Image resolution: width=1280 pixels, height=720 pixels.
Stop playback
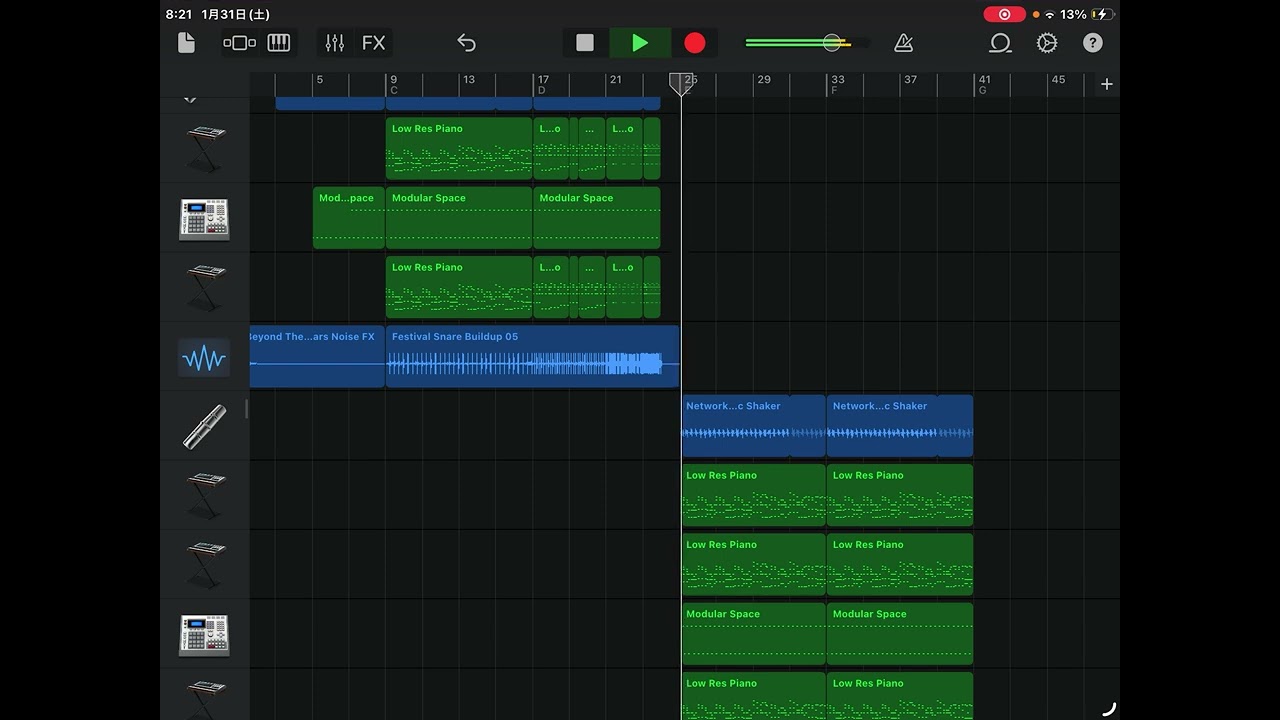pos(585,43)
